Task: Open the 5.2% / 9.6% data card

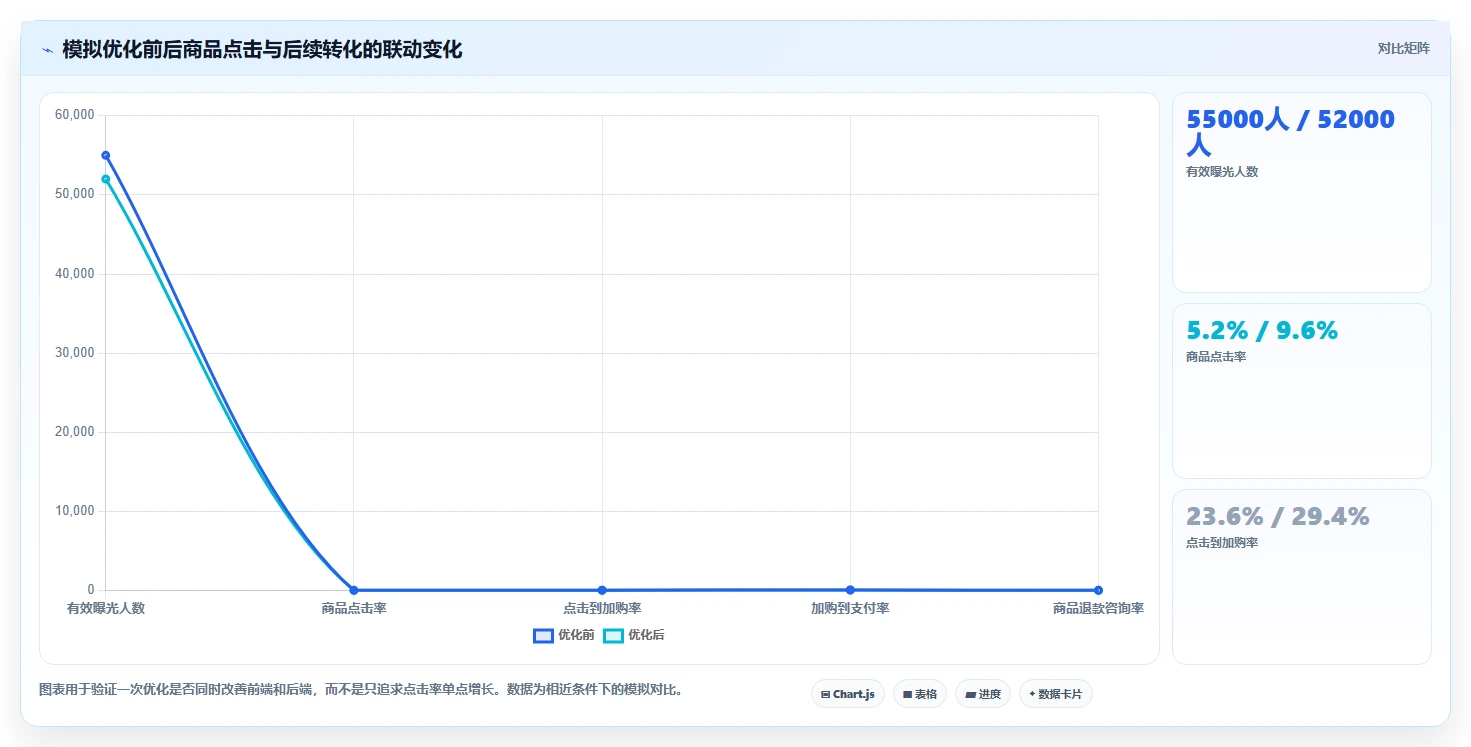Action: pos(1301,391)
